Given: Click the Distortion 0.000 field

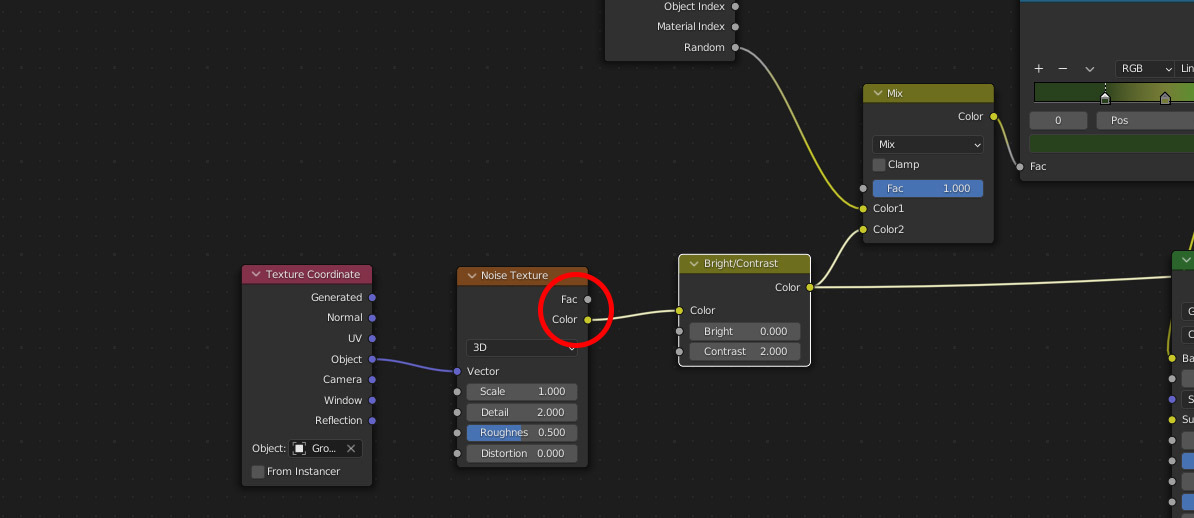Looking at the screenshot, I should pyautogui.click(x=522, y=453).
